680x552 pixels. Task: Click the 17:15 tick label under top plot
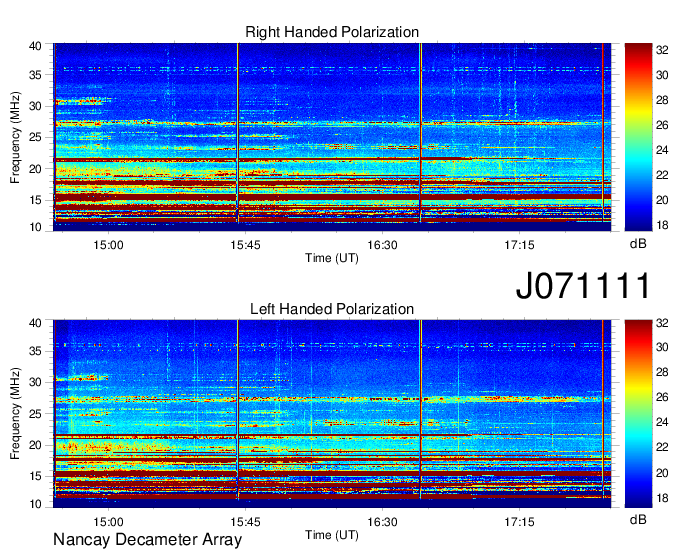click(519, 245)
